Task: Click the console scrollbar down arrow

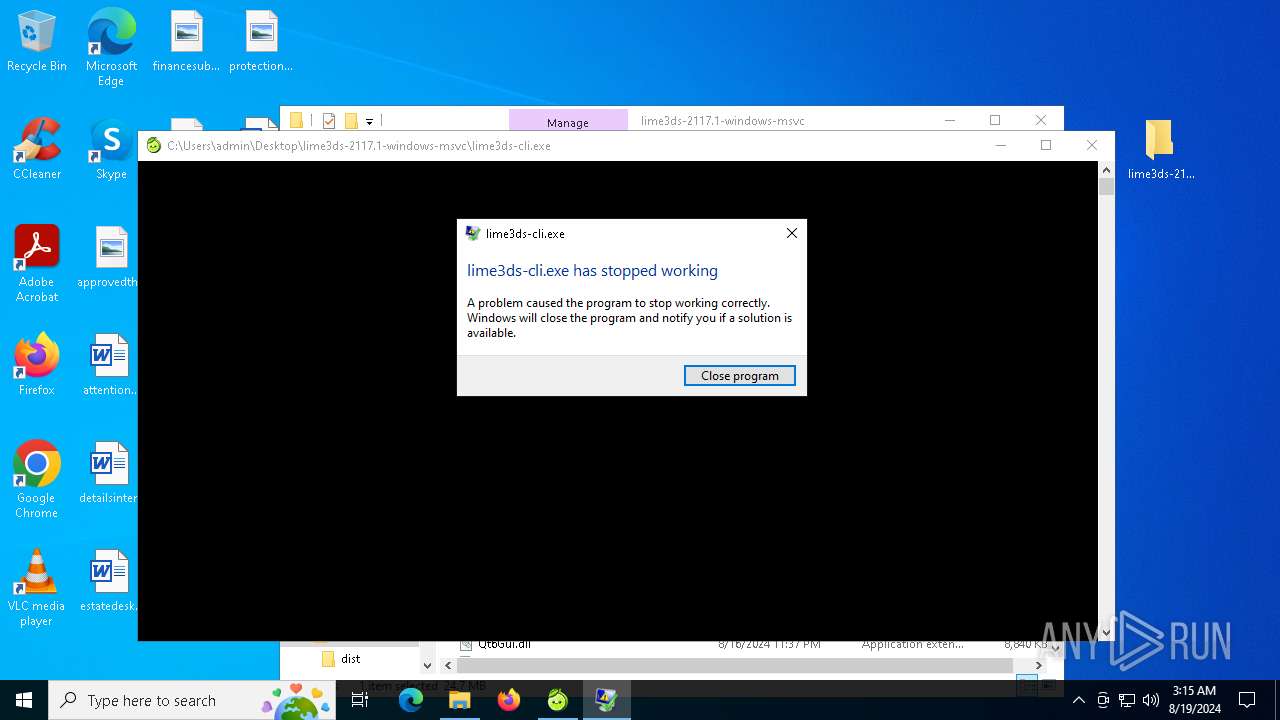Action: 1106,632
